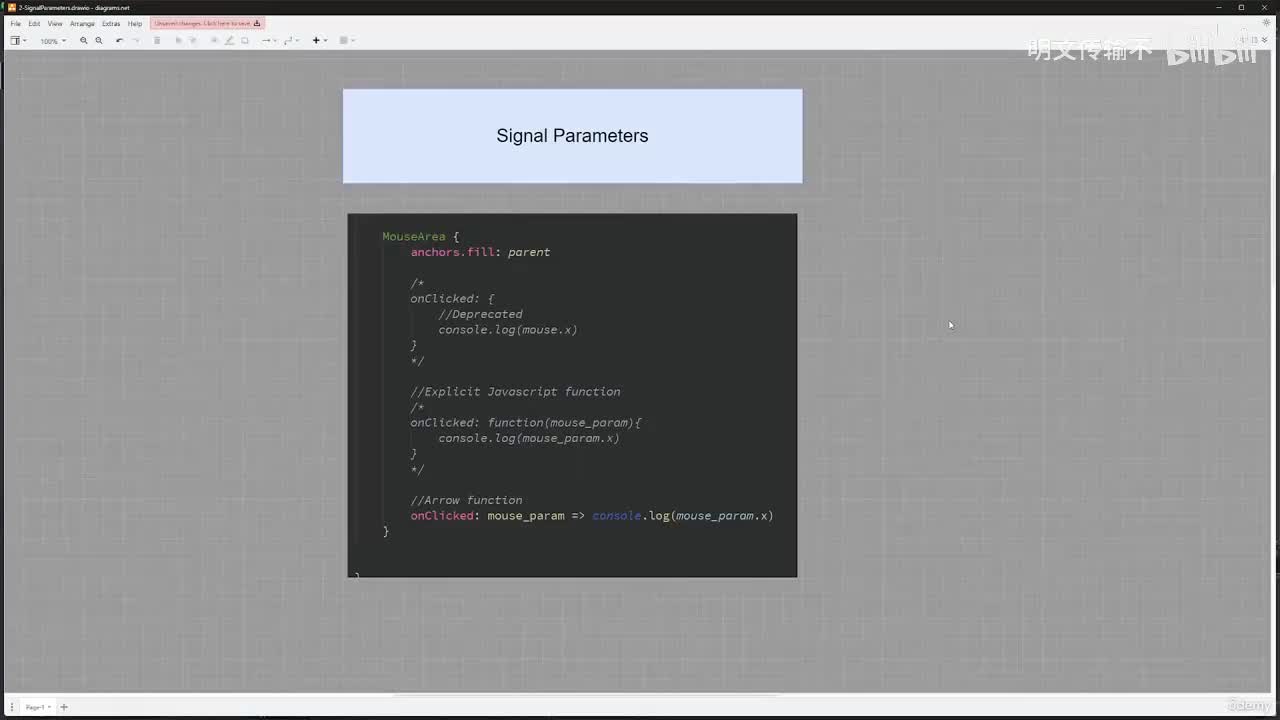Open the File menu
The image size is (1280, 720).
(x=16, y=23)
